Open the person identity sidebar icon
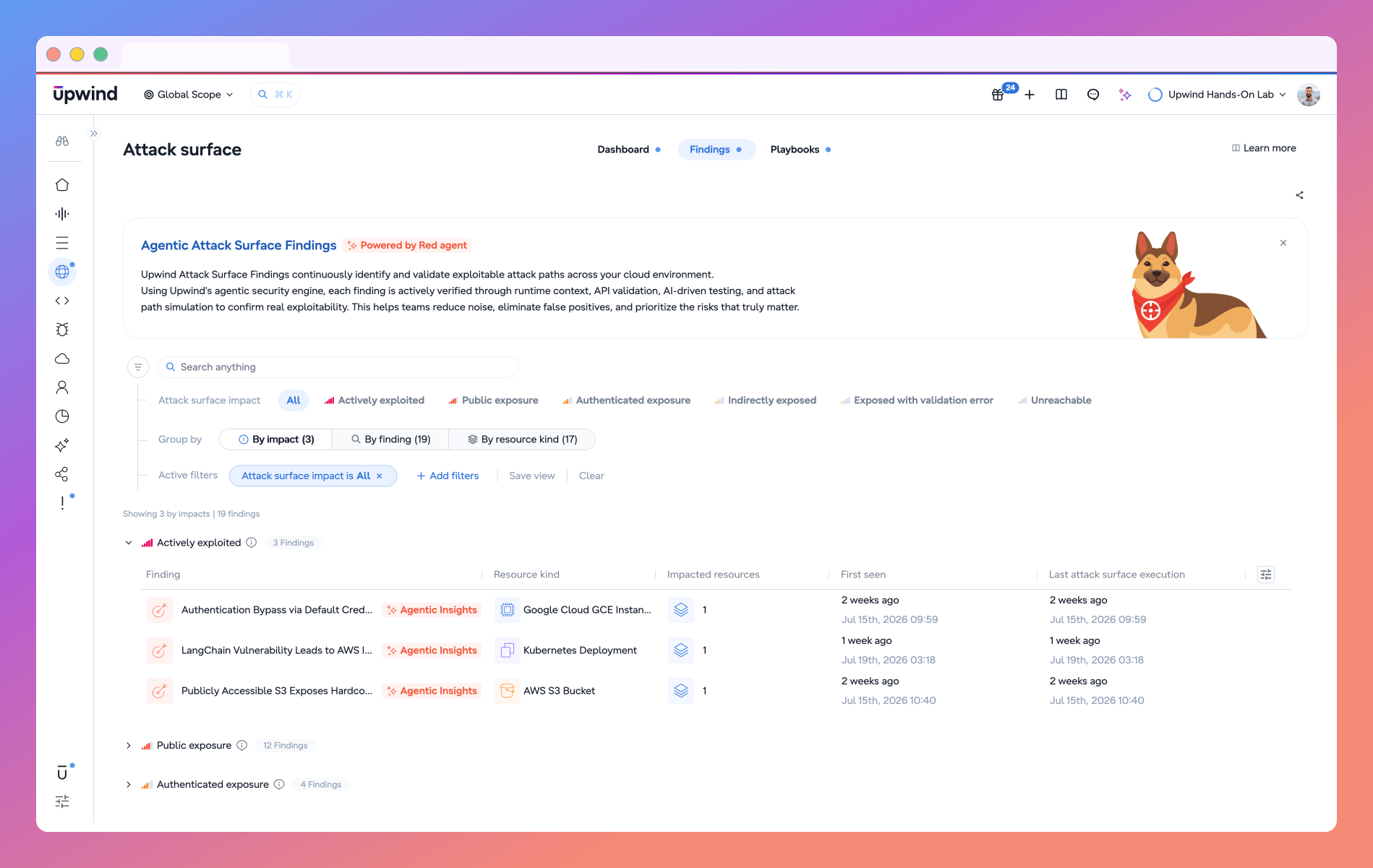 pyautogui.click(x=62, y=387)
